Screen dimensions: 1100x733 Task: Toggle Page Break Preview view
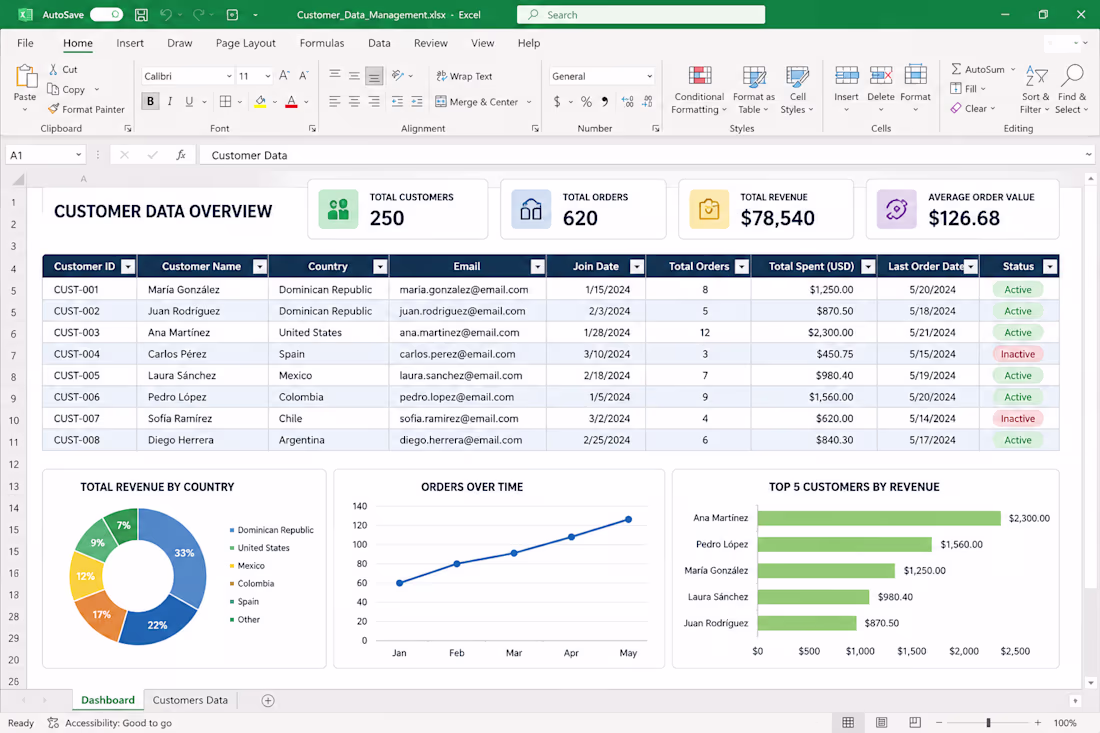click(x=915, y=722)
